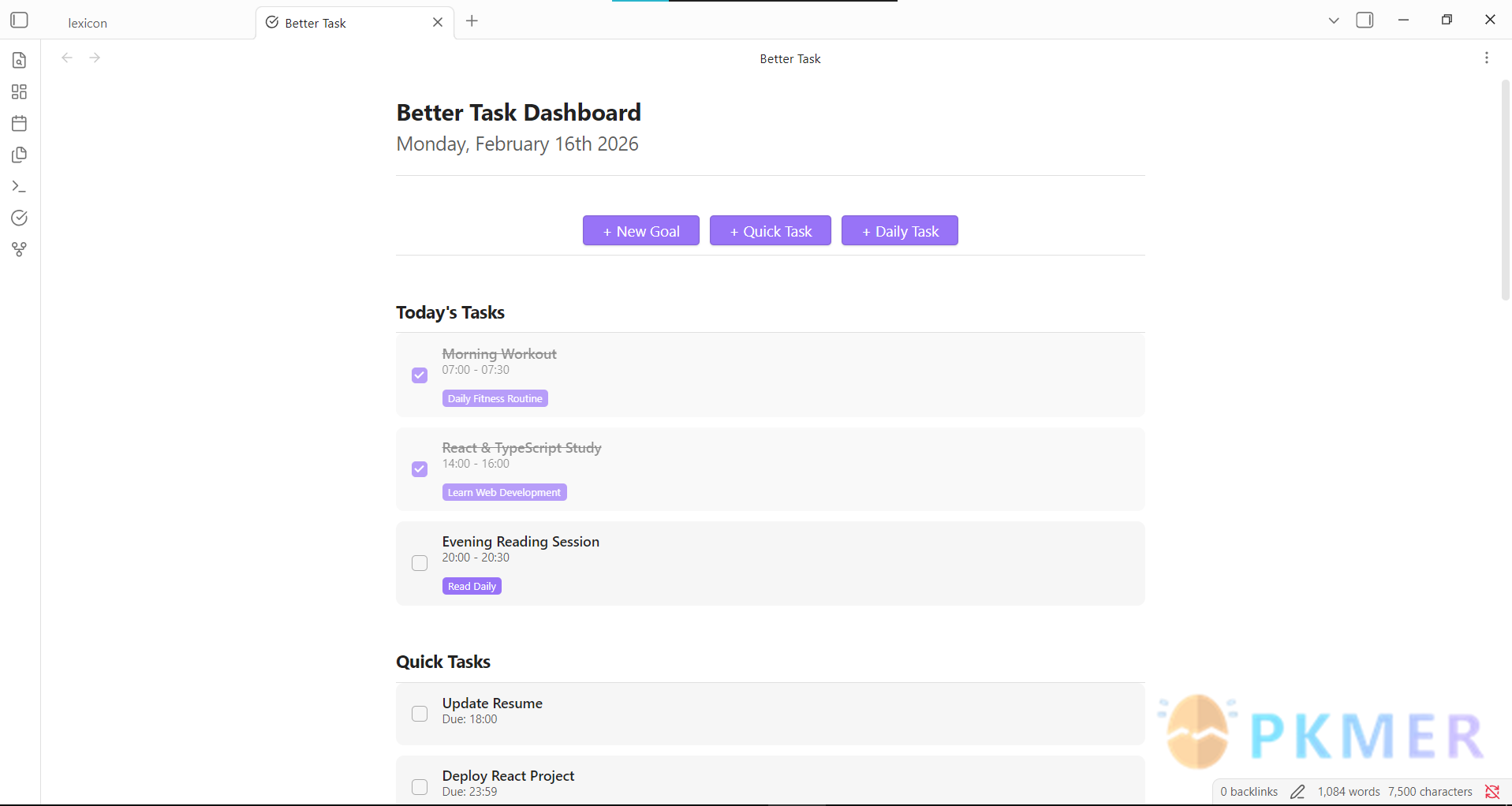Open the stacked-pages template icon in the ribbon
Image resolution: width=1512 pixels, height=806 pixels.
tap(20, 155)
